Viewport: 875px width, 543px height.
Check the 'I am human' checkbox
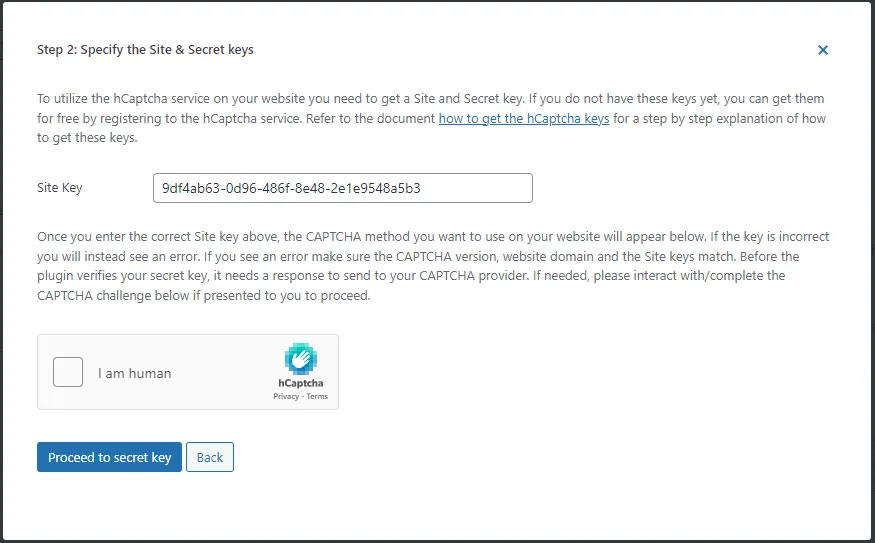click(68, 372)
